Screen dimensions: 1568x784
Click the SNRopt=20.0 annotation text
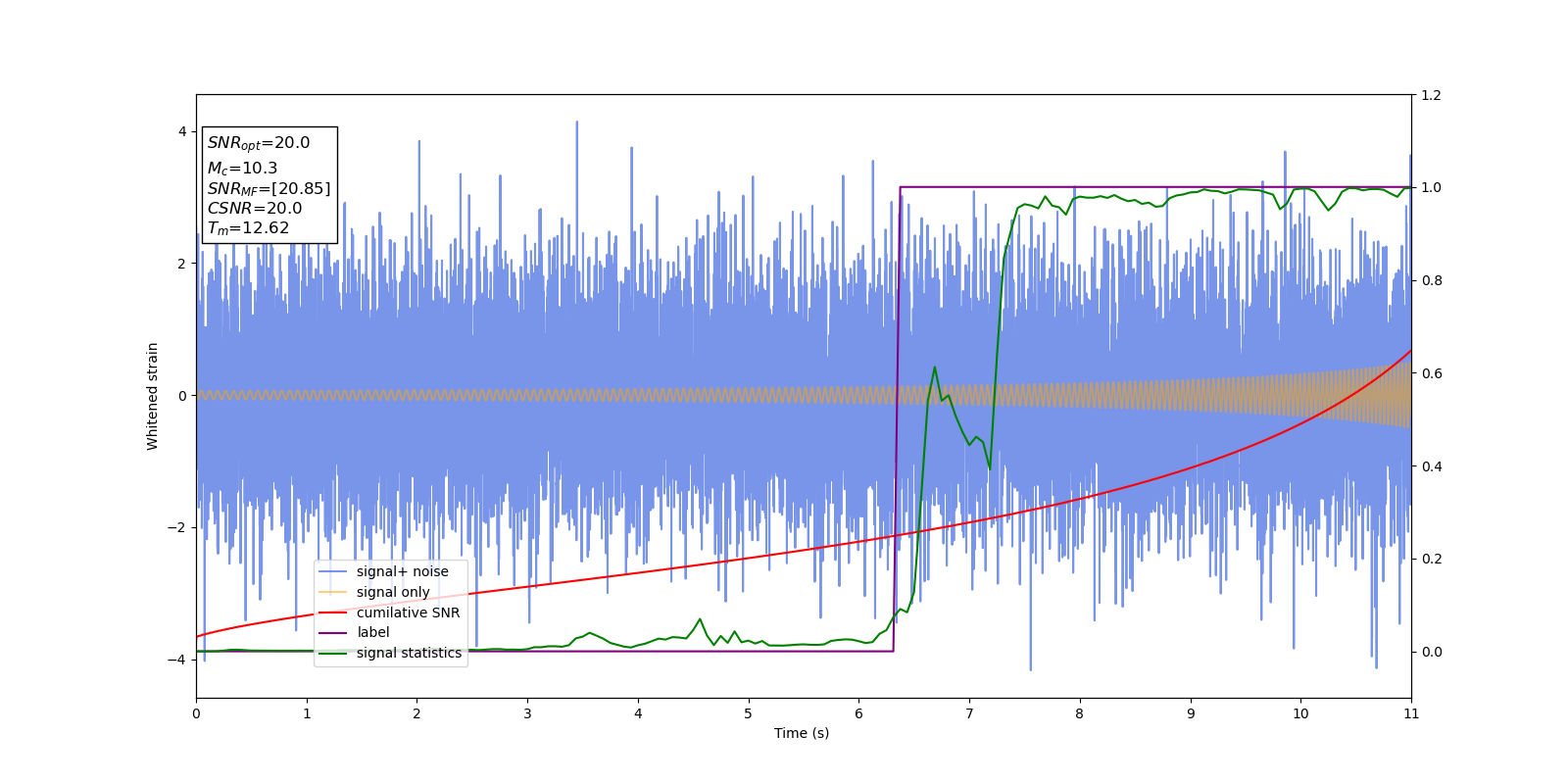tap(259, 143)
